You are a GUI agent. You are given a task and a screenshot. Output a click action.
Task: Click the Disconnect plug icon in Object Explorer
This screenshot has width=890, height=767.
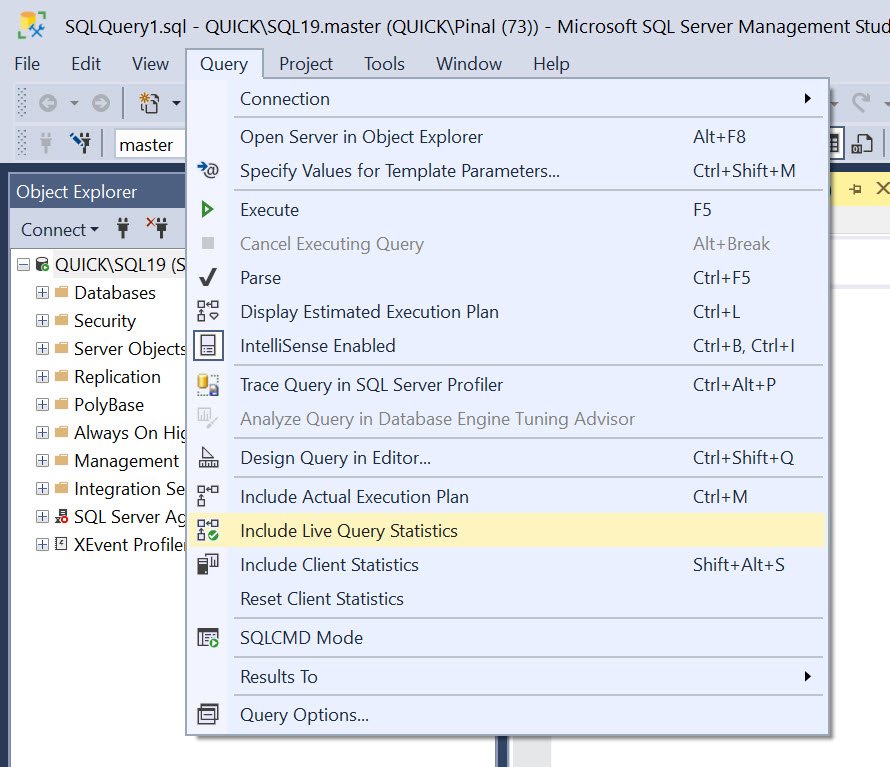[x=157, y=227]
